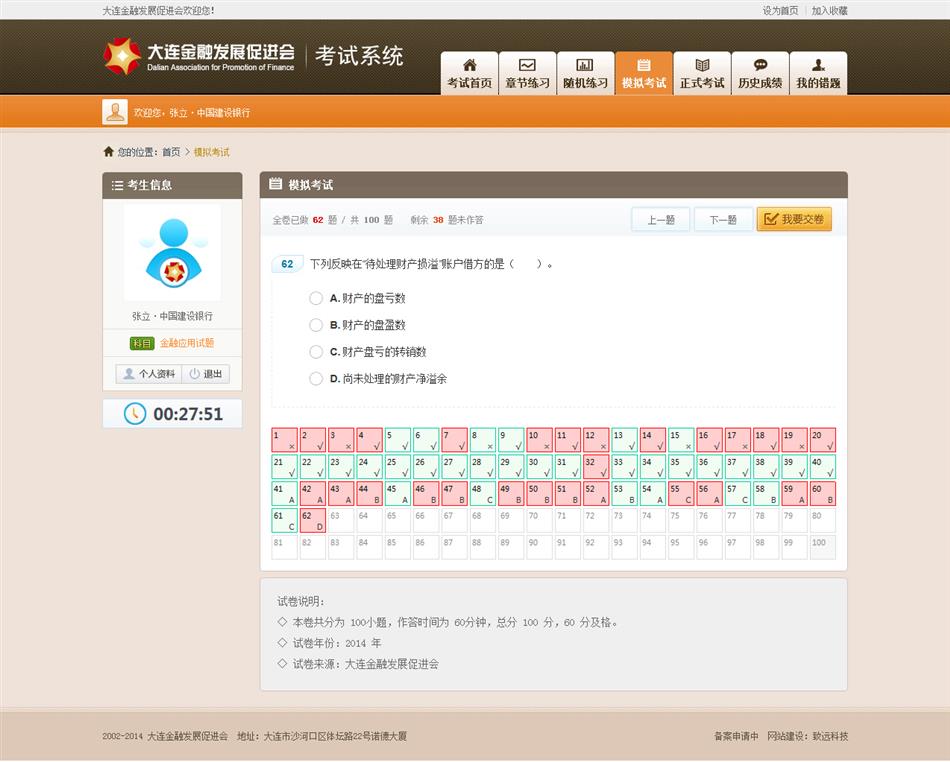Go to previous question with 上一题
Viewport: 950px width, 762px height.
tap(660, 220)
